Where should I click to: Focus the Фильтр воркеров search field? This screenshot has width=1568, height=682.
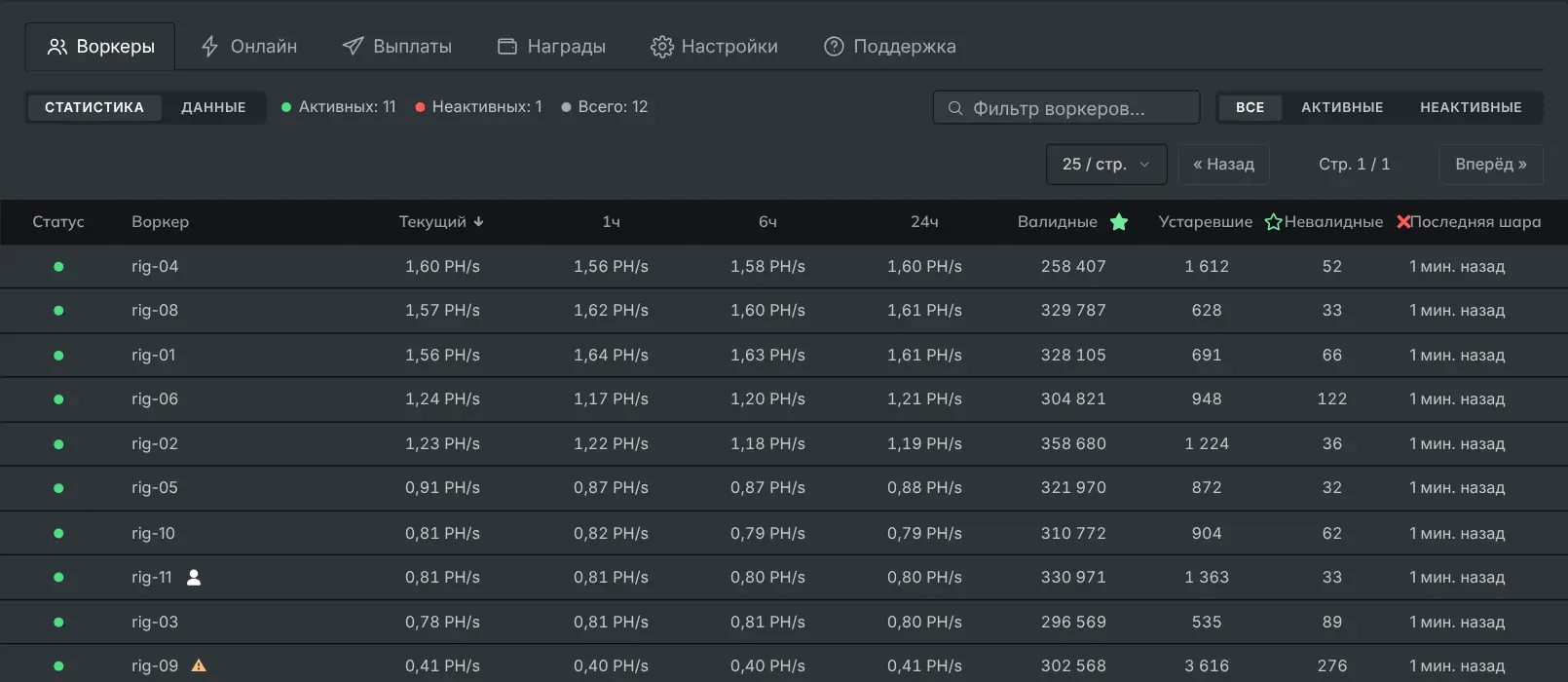[x=1066, y=107]
